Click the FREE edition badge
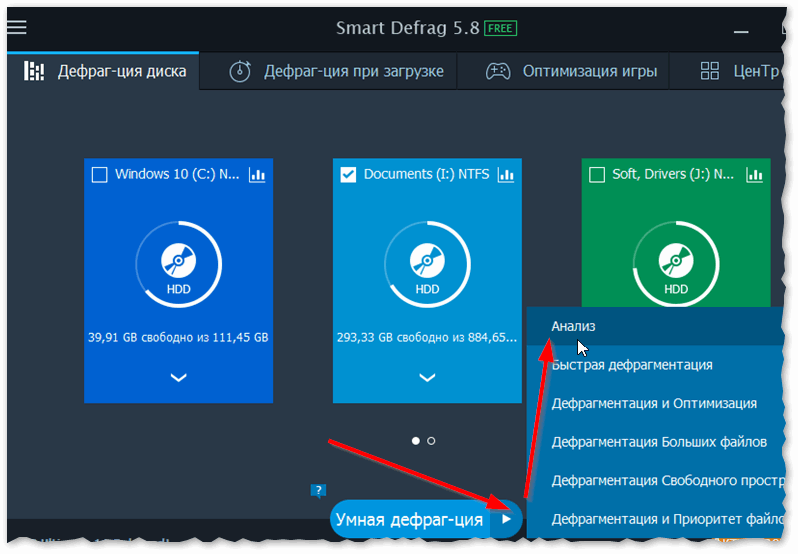This screenshot has height=554, width=798. pyautogui.click(x=500, y=28)
